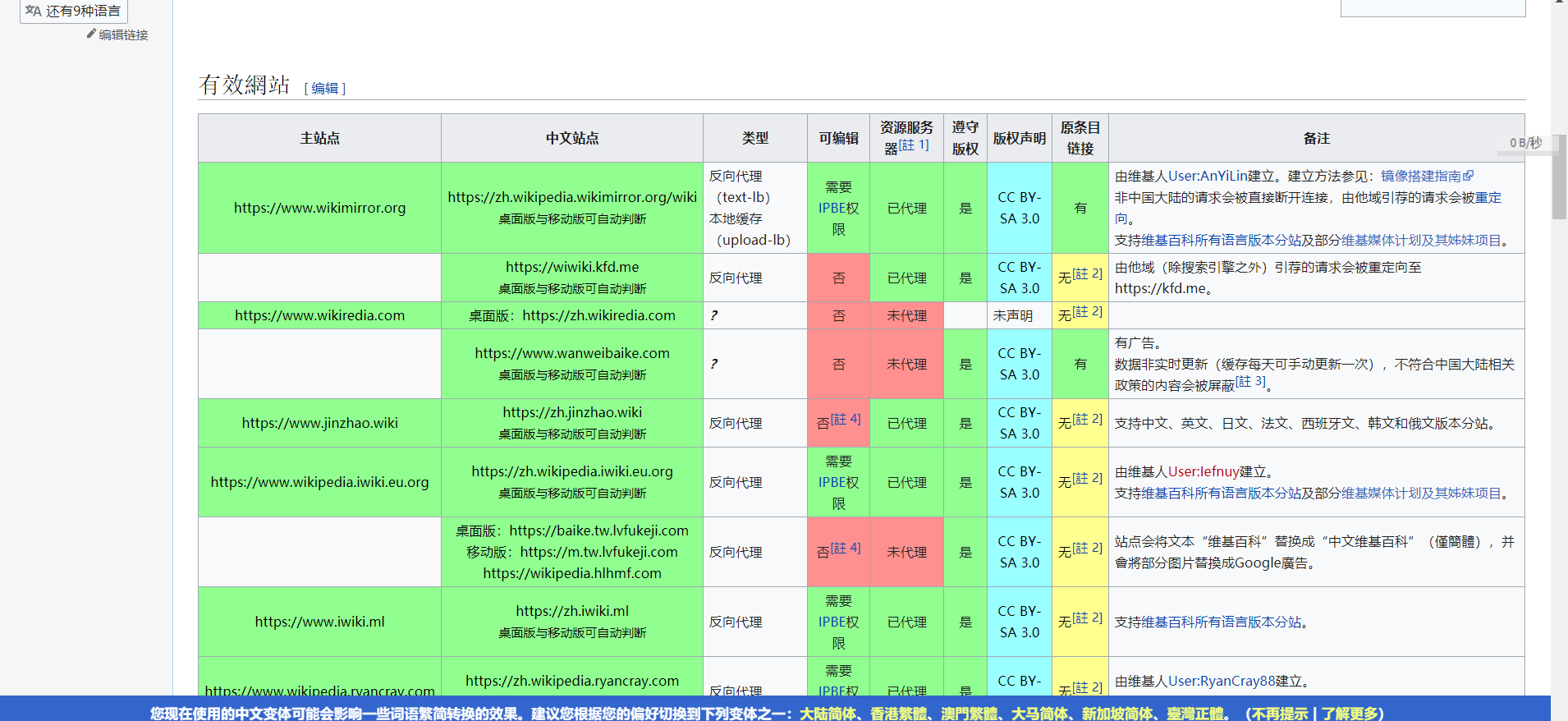Click the 未声明 cell in the wikiredia row
1568x721 pixels.
click(1020, 315)
